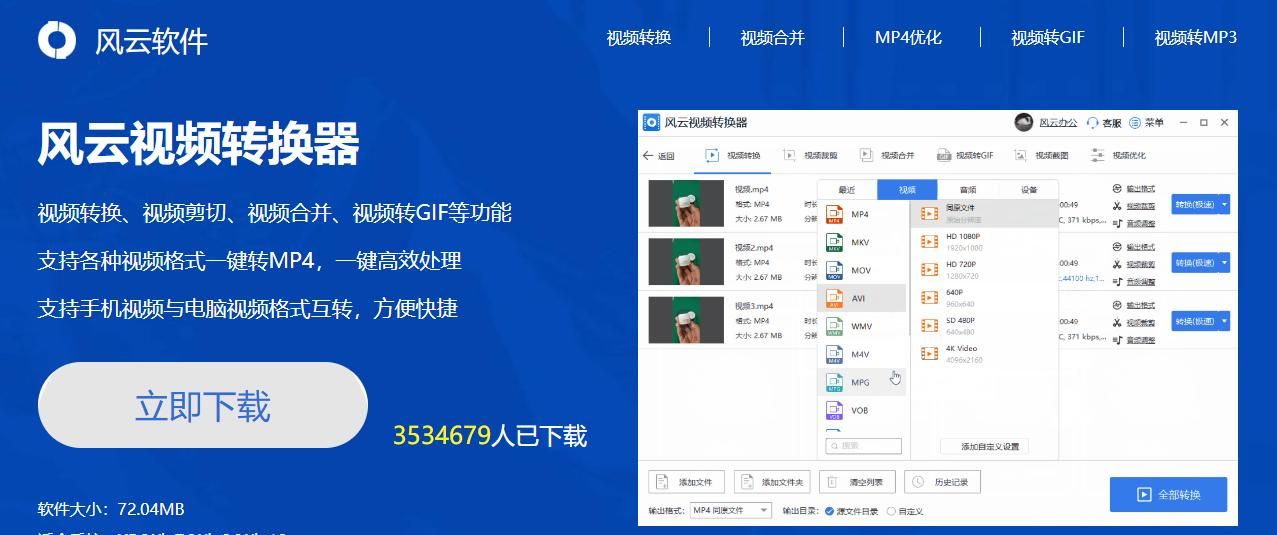
Task: Select the 音频 format tab
Action: click(x=968, y=190)
